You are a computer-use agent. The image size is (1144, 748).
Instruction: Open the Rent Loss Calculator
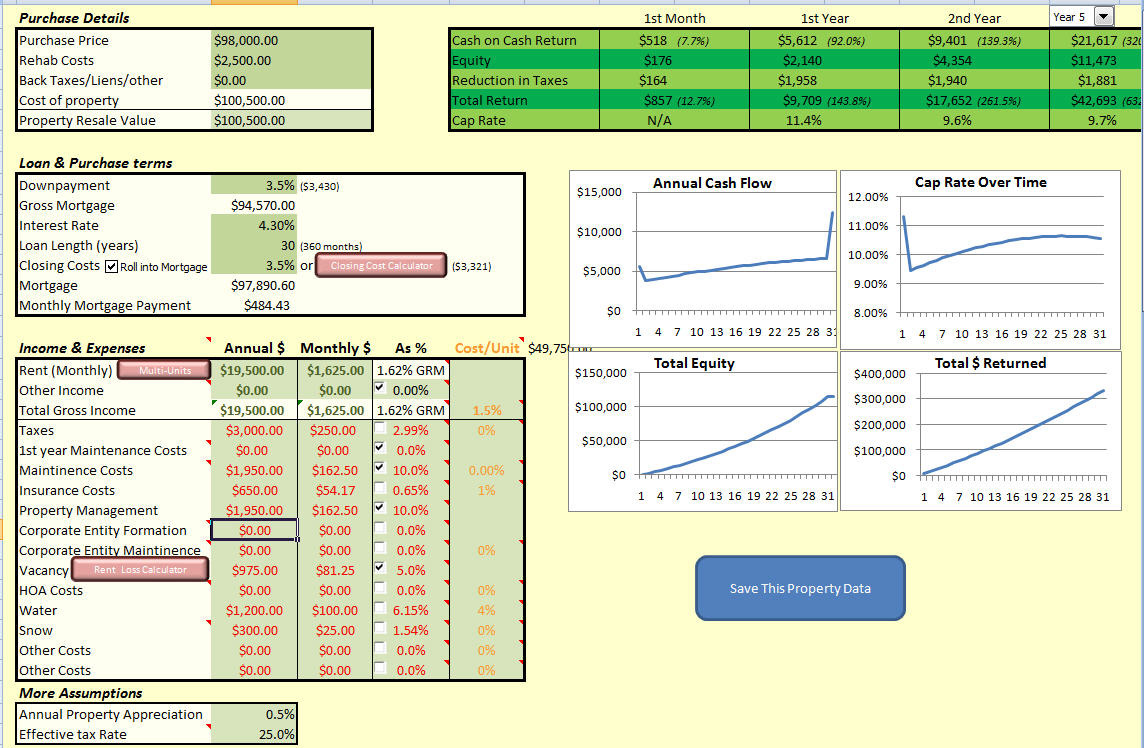coord(140,569)
